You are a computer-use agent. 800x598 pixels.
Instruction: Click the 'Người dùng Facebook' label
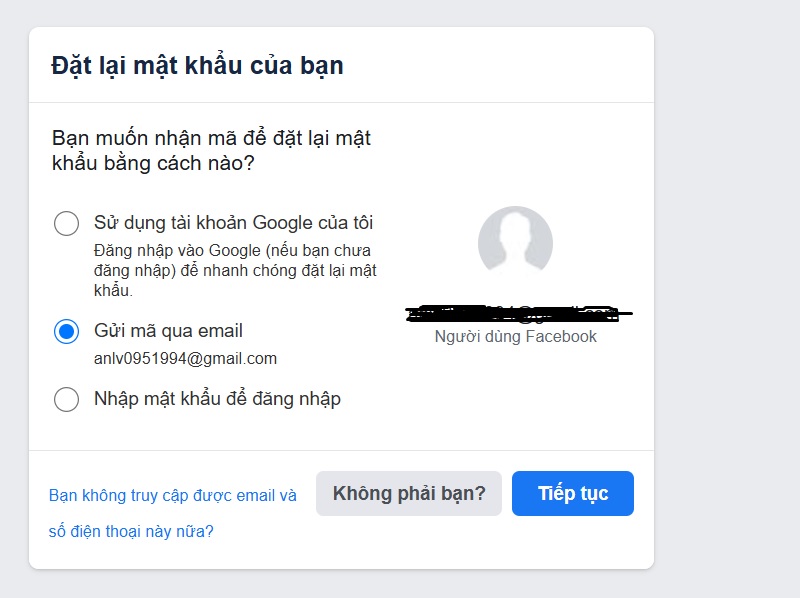[517, 337]
